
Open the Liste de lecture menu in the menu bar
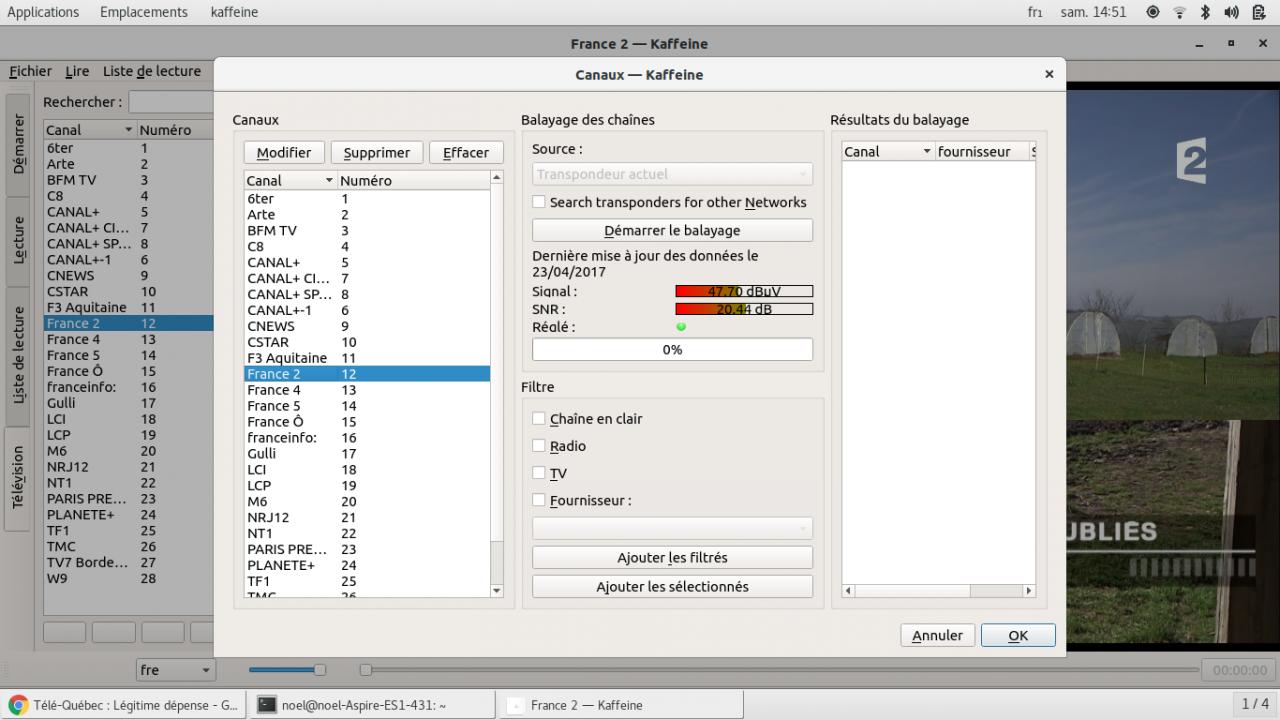(x=152, y=71)
